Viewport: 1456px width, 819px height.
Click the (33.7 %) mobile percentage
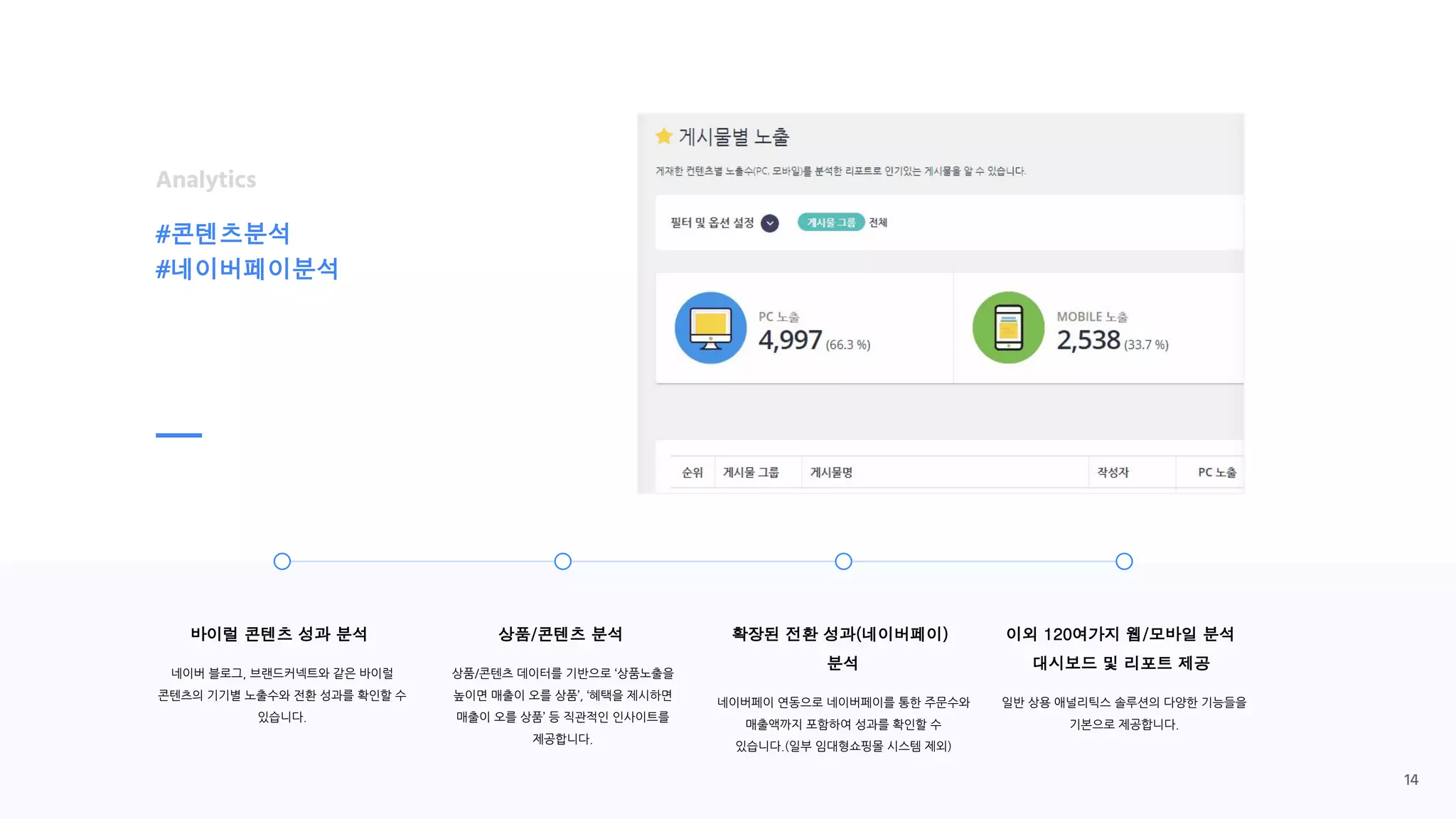tap(1146, 345)
